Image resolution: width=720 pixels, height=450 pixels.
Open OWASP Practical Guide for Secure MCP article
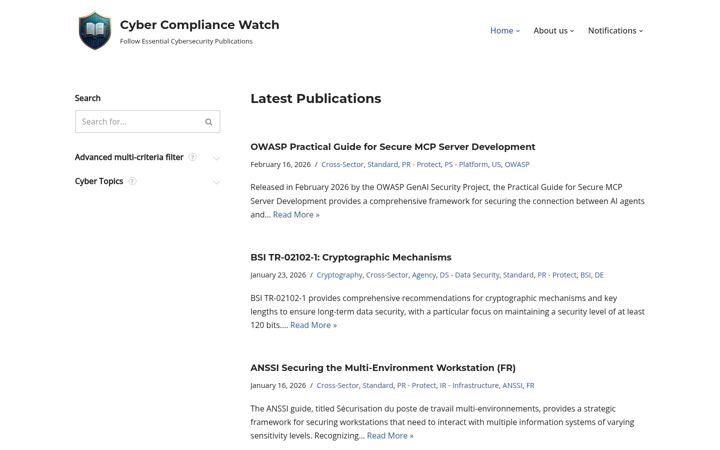393,147
